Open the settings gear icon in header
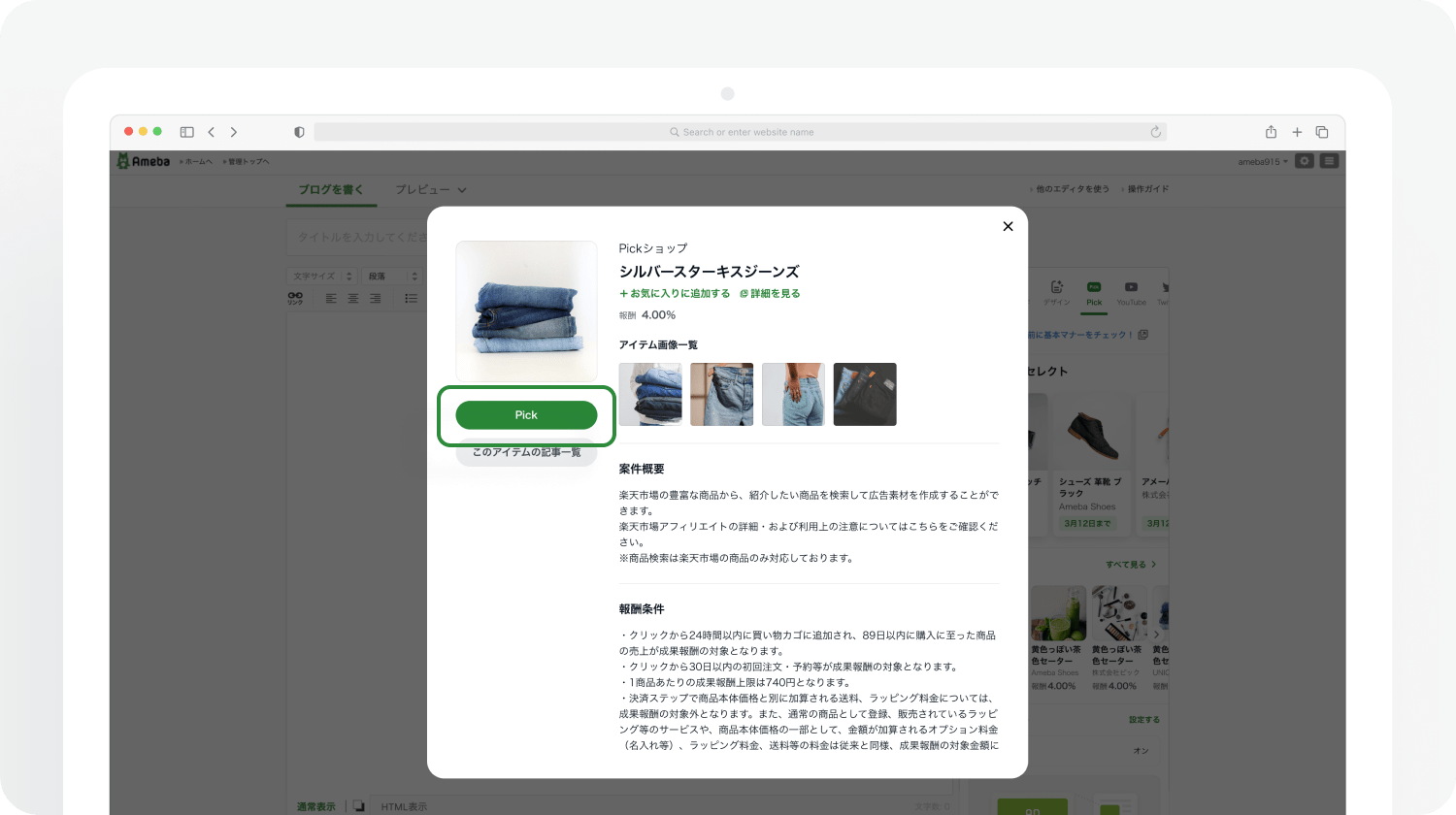Viewport: 1456px width, 815px height. 1305,161
